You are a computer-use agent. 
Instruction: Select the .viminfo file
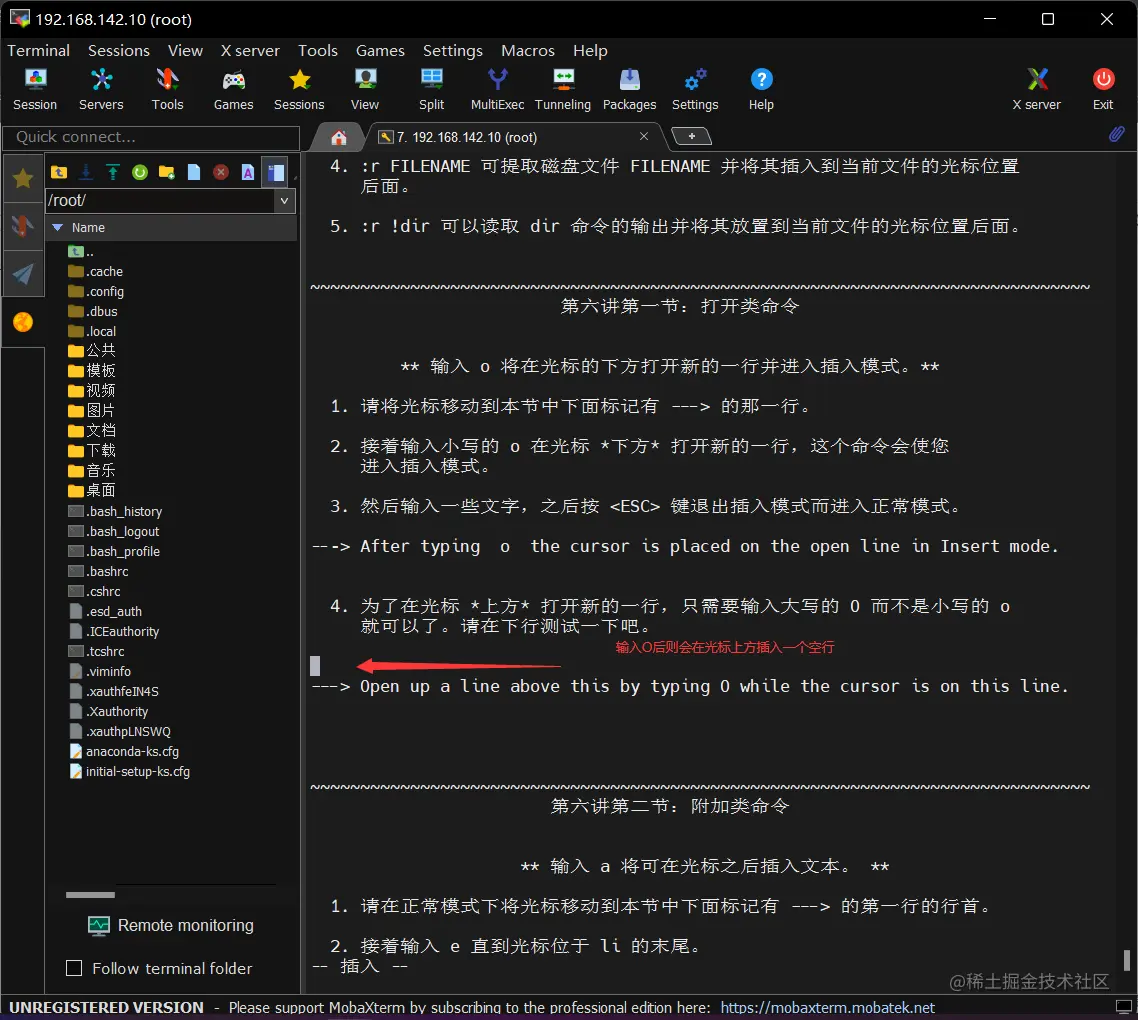click(100, 672)
